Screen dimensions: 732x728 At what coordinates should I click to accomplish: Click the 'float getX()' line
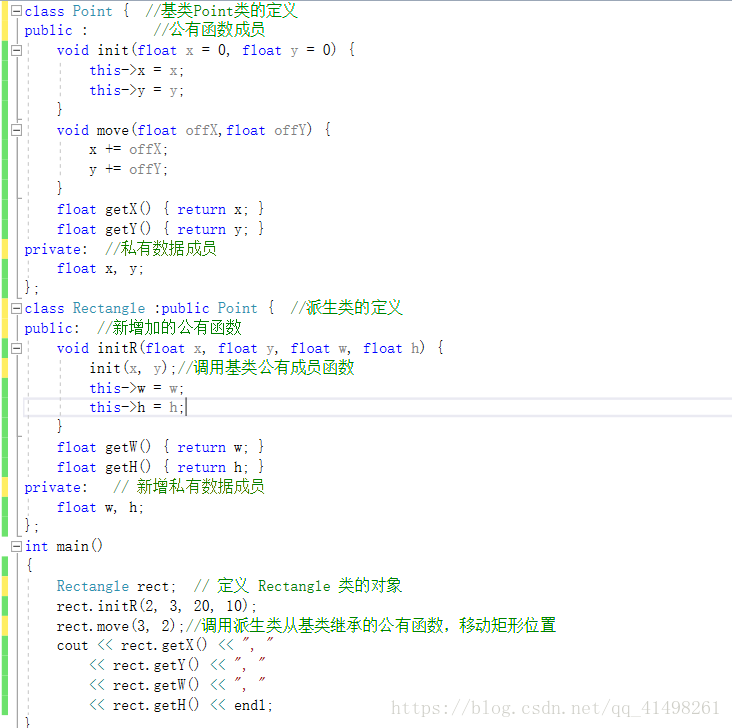(160, 209)
